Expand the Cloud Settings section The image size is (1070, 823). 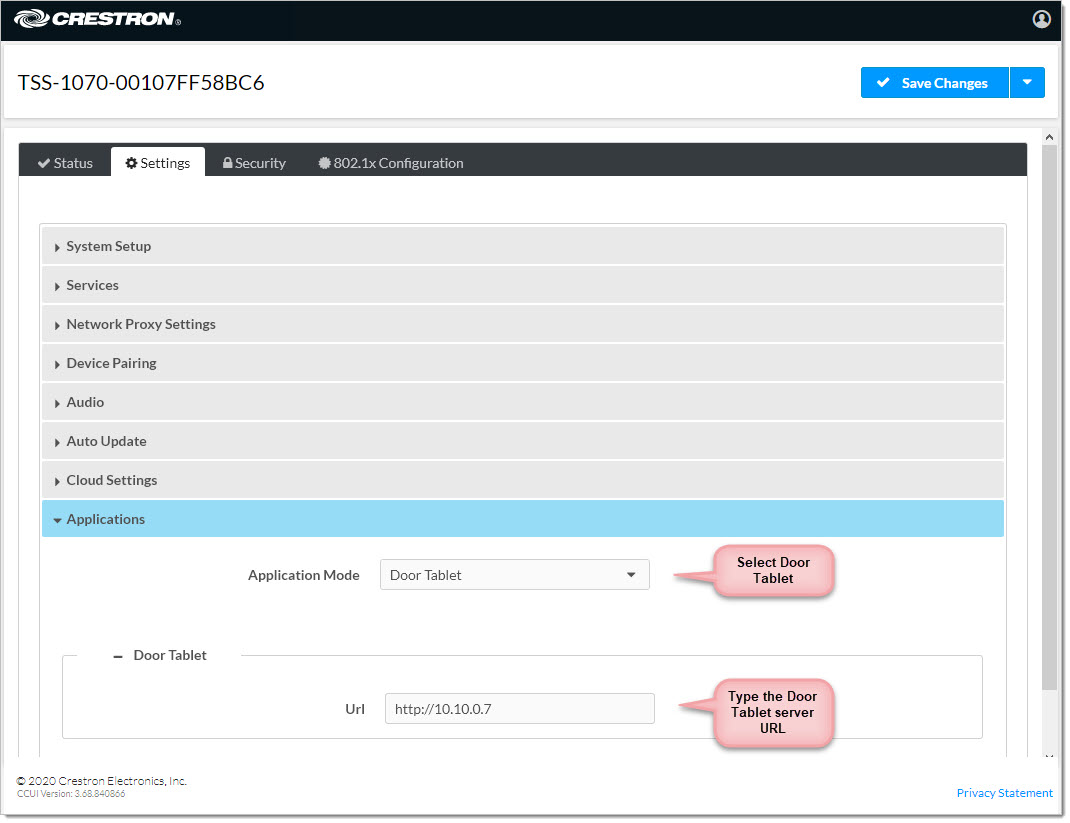click(111, 480)
